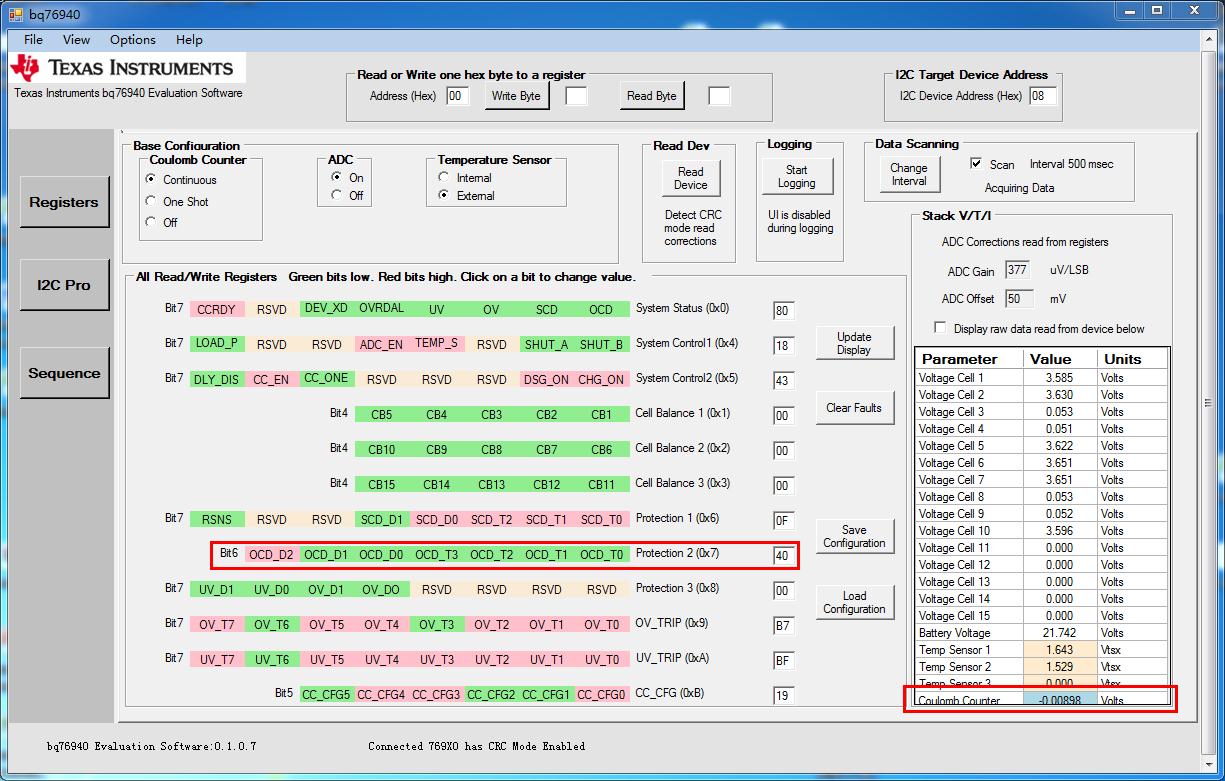Toggle the LOAD_P bit in System Control1
This screenshot has width=1225, height=781.
click(x=217, y=344)
